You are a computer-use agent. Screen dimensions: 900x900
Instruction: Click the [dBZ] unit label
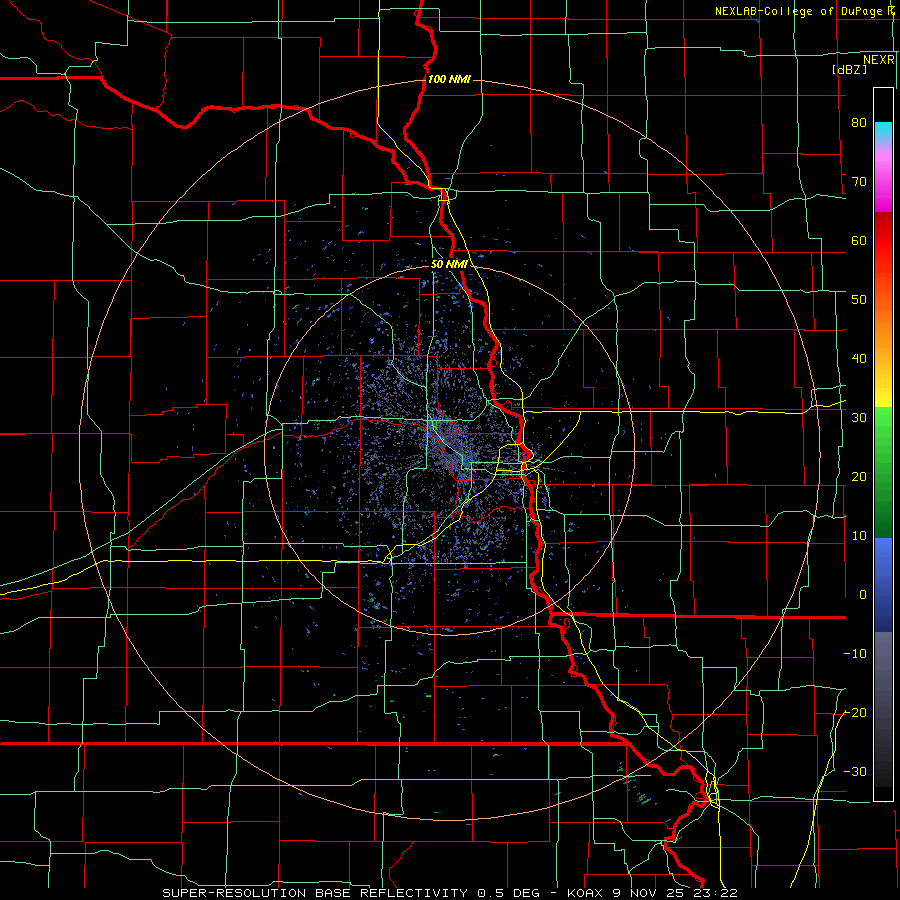pyautogui.click(x=849, y=69)
